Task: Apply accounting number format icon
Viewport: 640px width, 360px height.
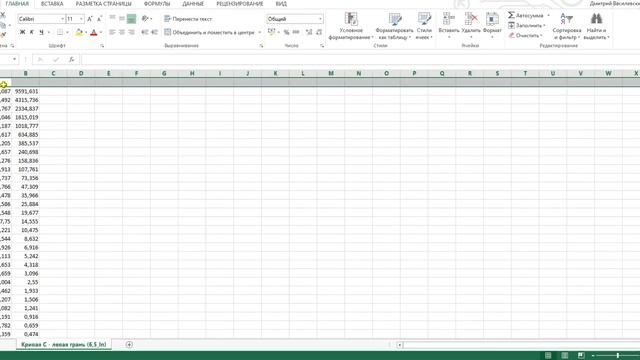Action: click(x=271, y=32)
